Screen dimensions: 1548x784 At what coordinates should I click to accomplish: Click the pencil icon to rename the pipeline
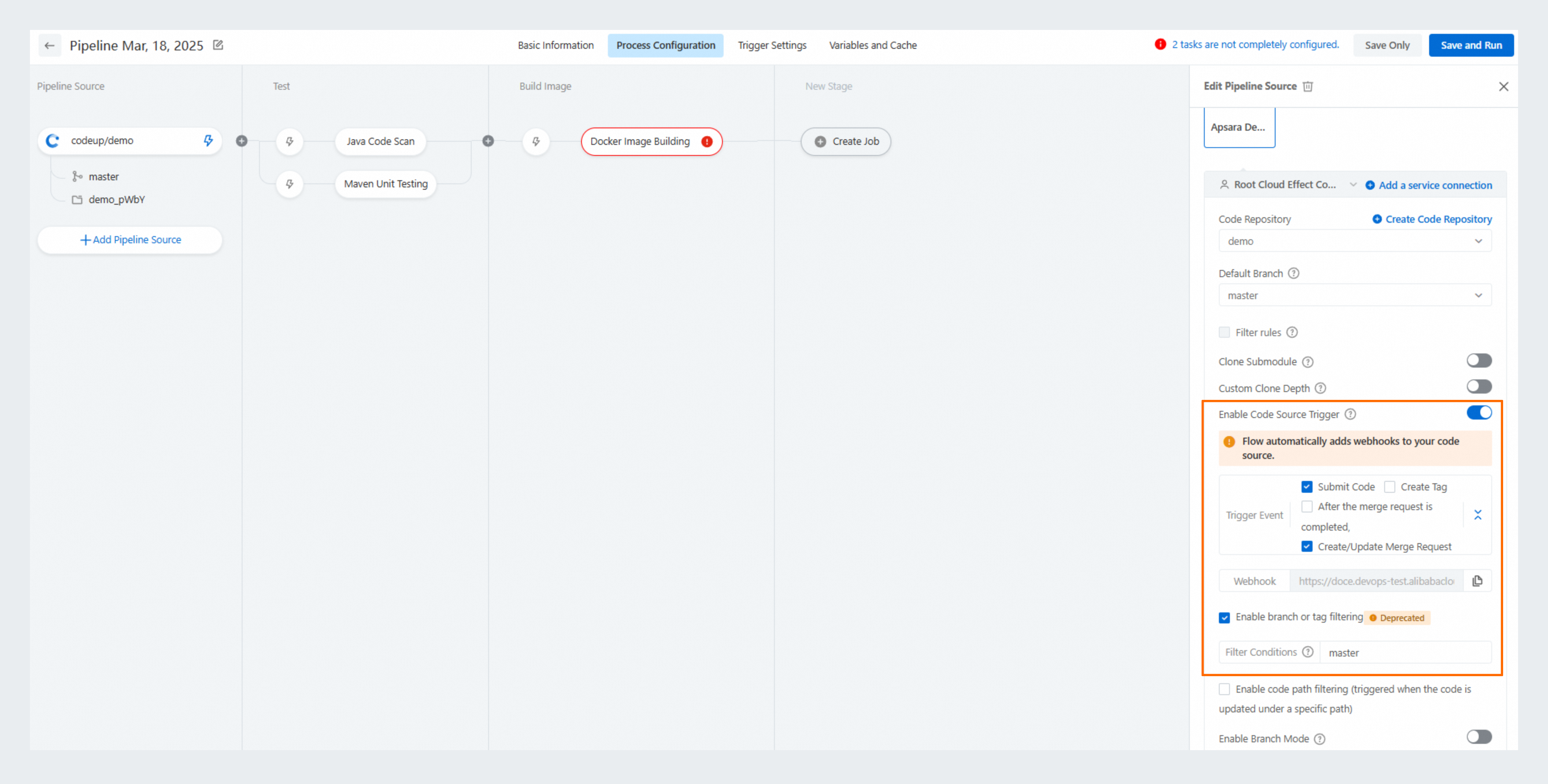point(218,44)
